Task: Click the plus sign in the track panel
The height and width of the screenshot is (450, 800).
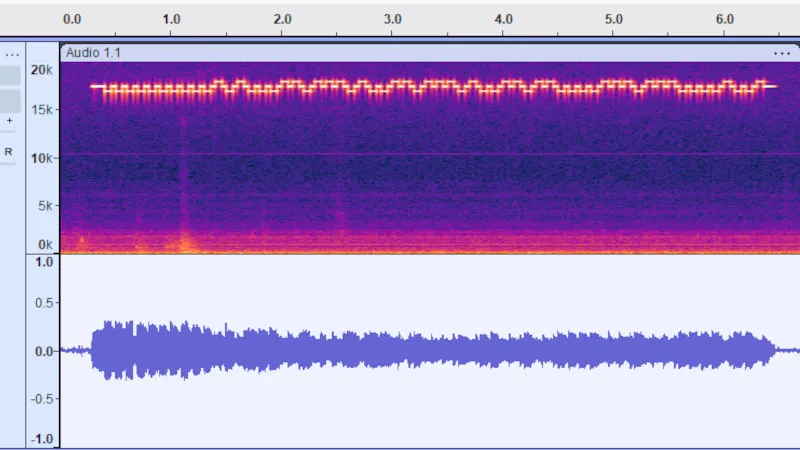Action: click(x=10, y=121)
